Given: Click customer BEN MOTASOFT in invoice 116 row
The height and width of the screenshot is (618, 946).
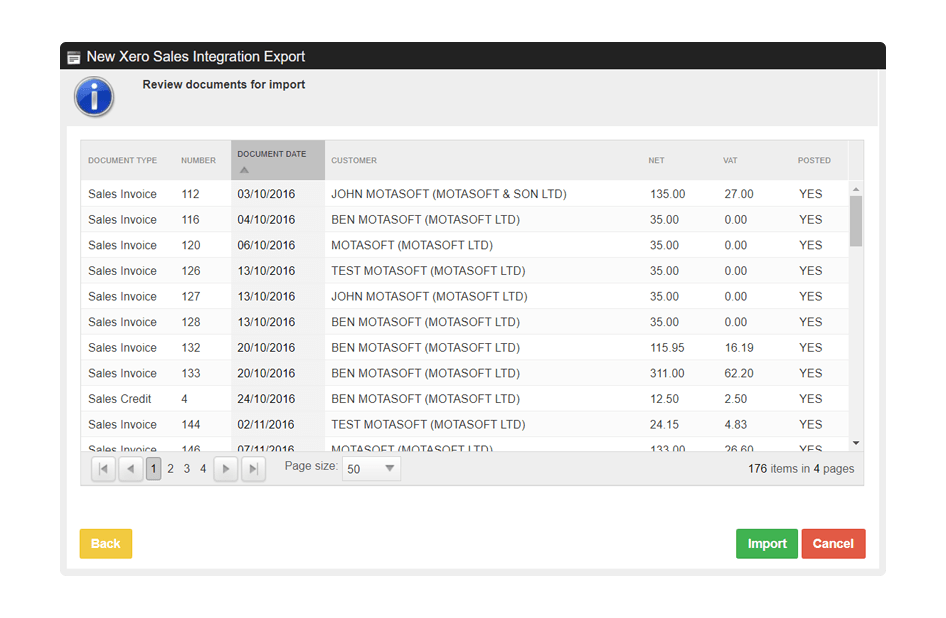Looking at the screenshot, I should (x=425, y=220).
